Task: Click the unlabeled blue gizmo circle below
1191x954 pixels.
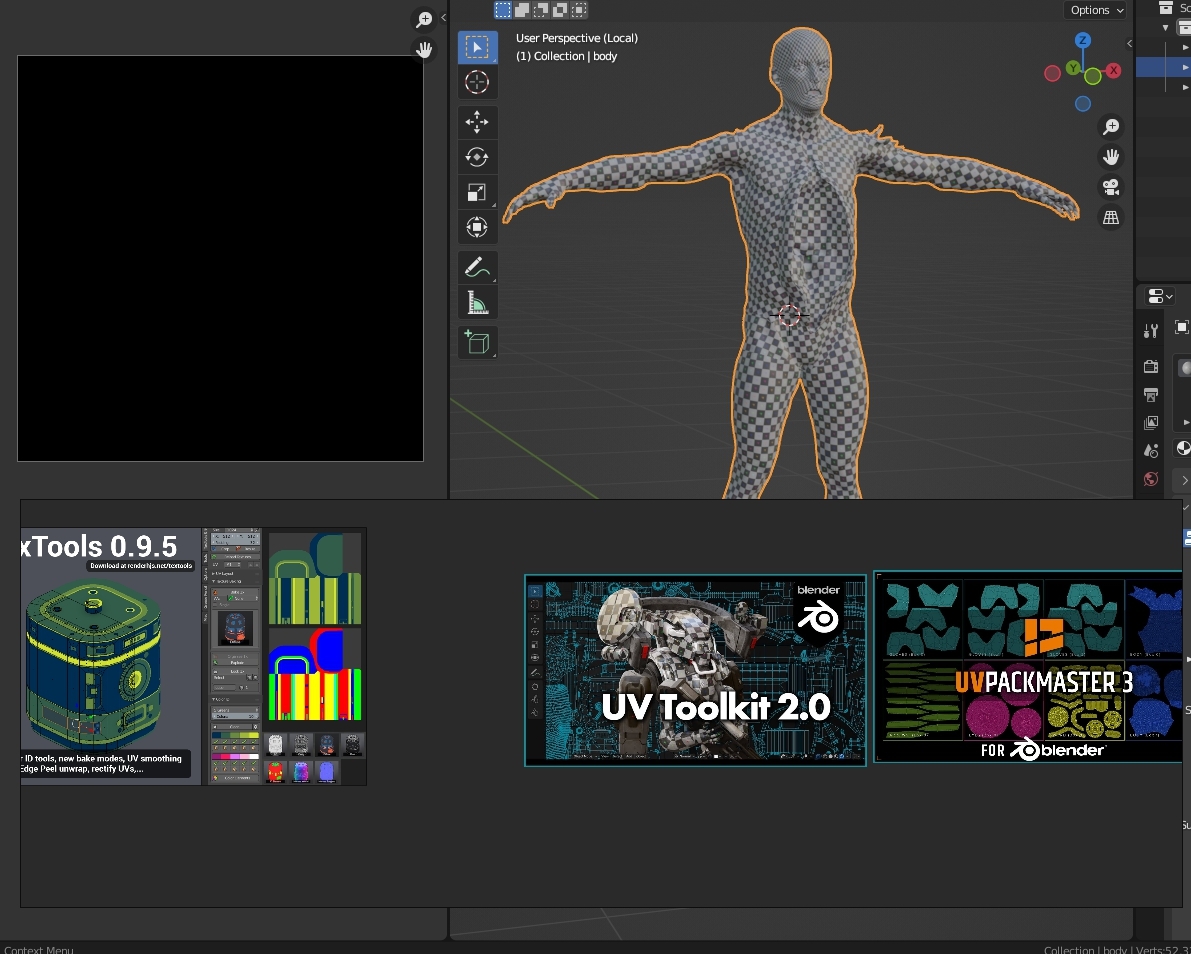Action: coord(1083,104)
